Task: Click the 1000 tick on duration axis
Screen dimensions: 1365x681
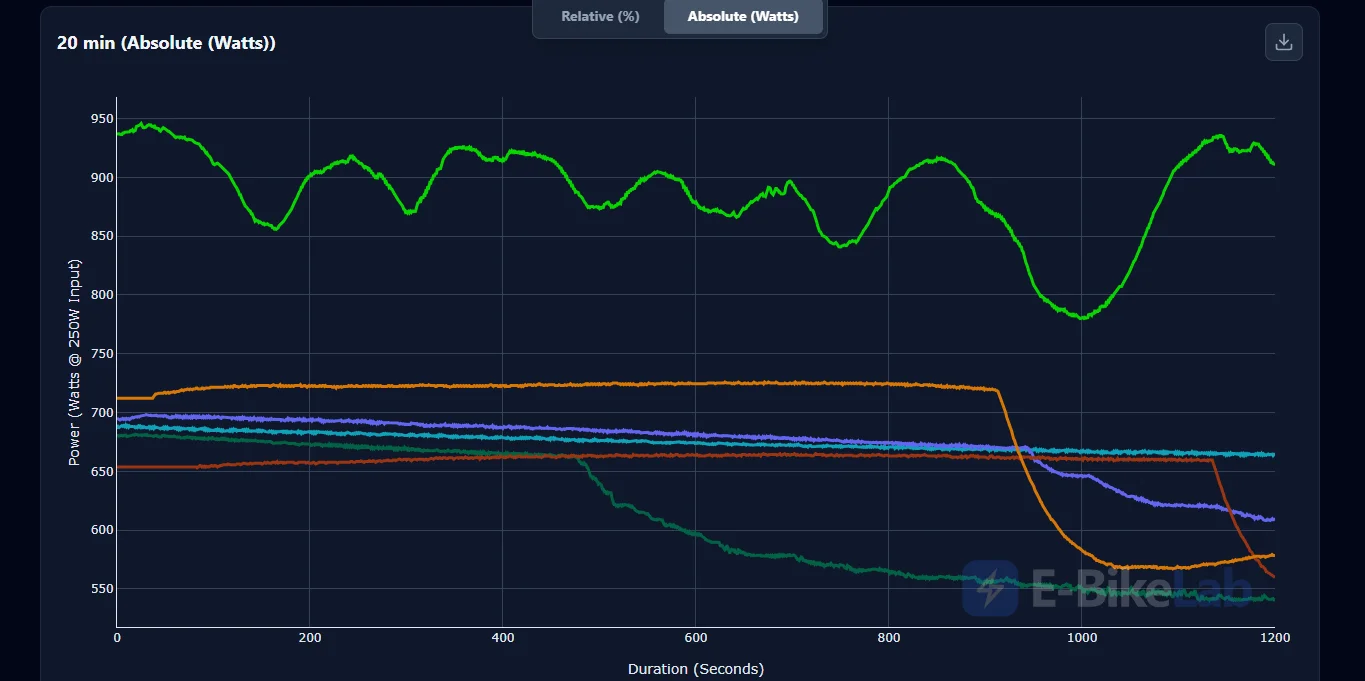Action: pos(1082,637)
